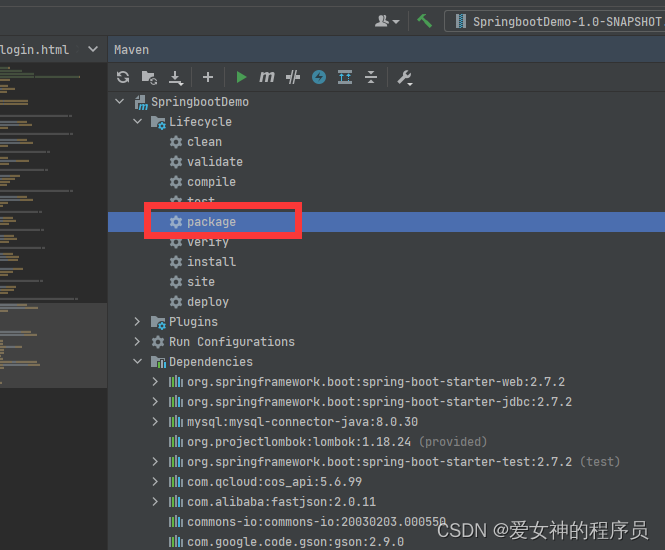The width and height of the screenshot is (665, 550).
Task: Expand the Plugins node
Action: pos(137,321)
